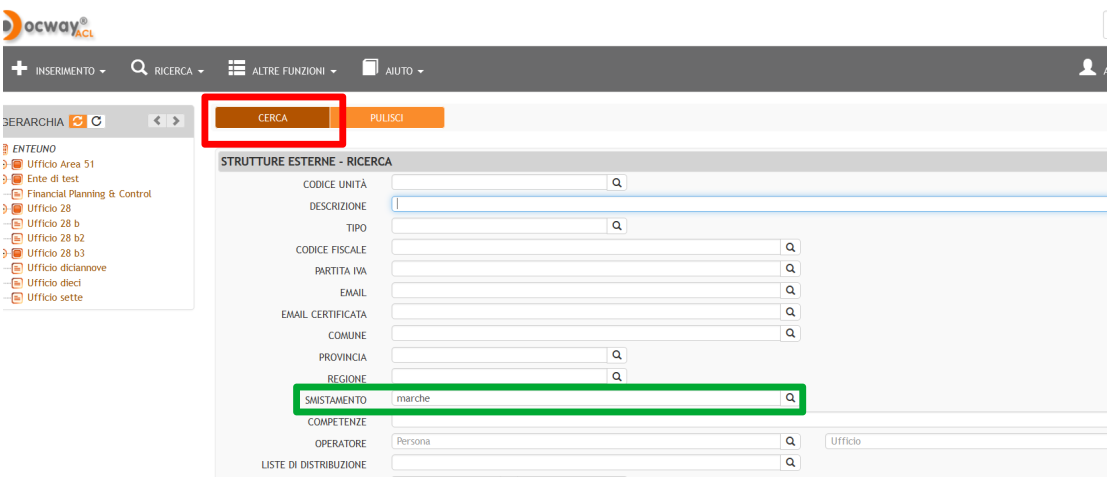Click the left arrow in the Gerarchia header
1107x477 pixels.
point(158,122)
